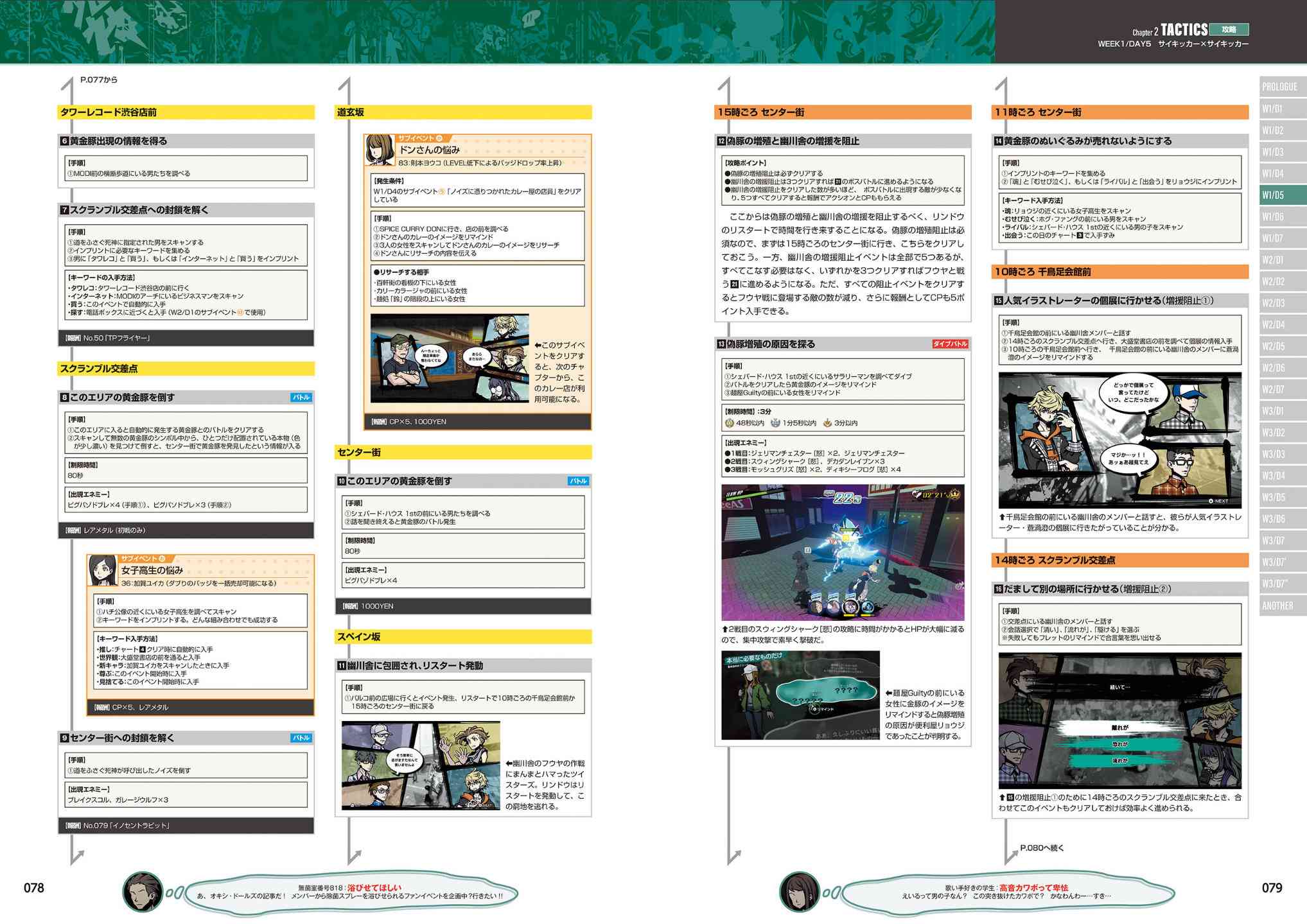Click the P.077から reference label
The width and height of the screenshot is (1307, 924).
click(99, 80)
